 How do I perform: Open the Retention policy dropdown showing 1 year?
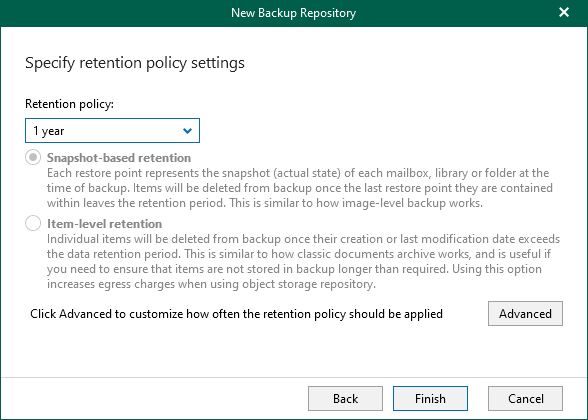point(112,130)
